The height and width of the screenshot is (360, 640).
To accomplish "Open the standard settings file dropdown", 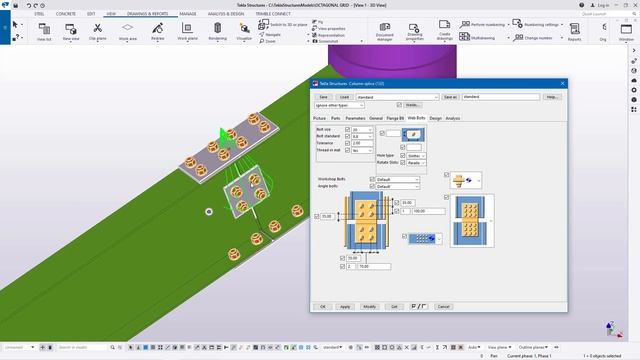I will click(398, 97).
